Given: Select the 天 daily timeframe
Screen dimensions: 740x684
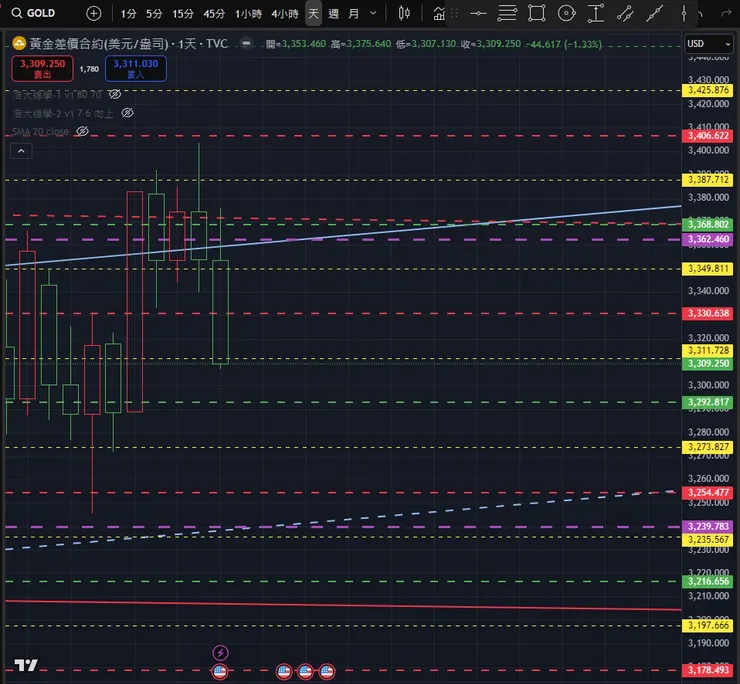Looking at the screenshot, I should 313,14.
